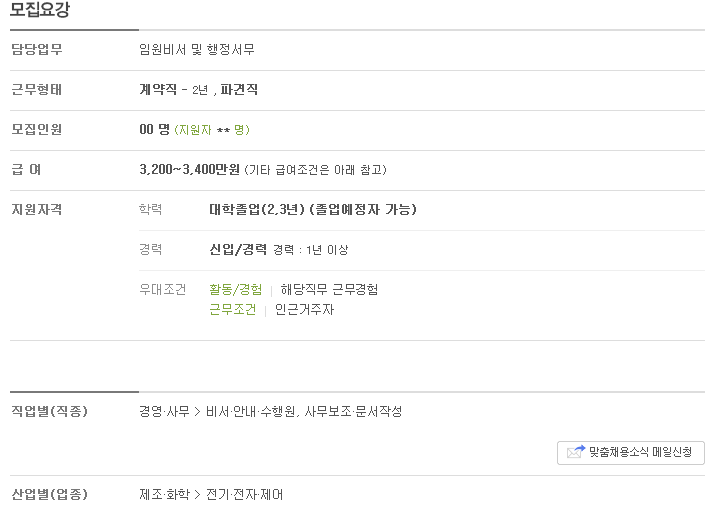Open the 활동/경험 preference link
This screenshot has height=515, width=706.
pos(235,289)
